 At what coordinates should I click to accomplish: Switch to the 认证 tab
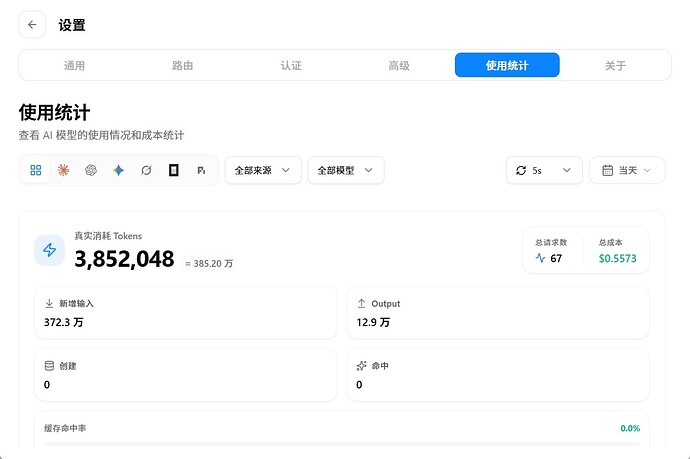[291, 66]
